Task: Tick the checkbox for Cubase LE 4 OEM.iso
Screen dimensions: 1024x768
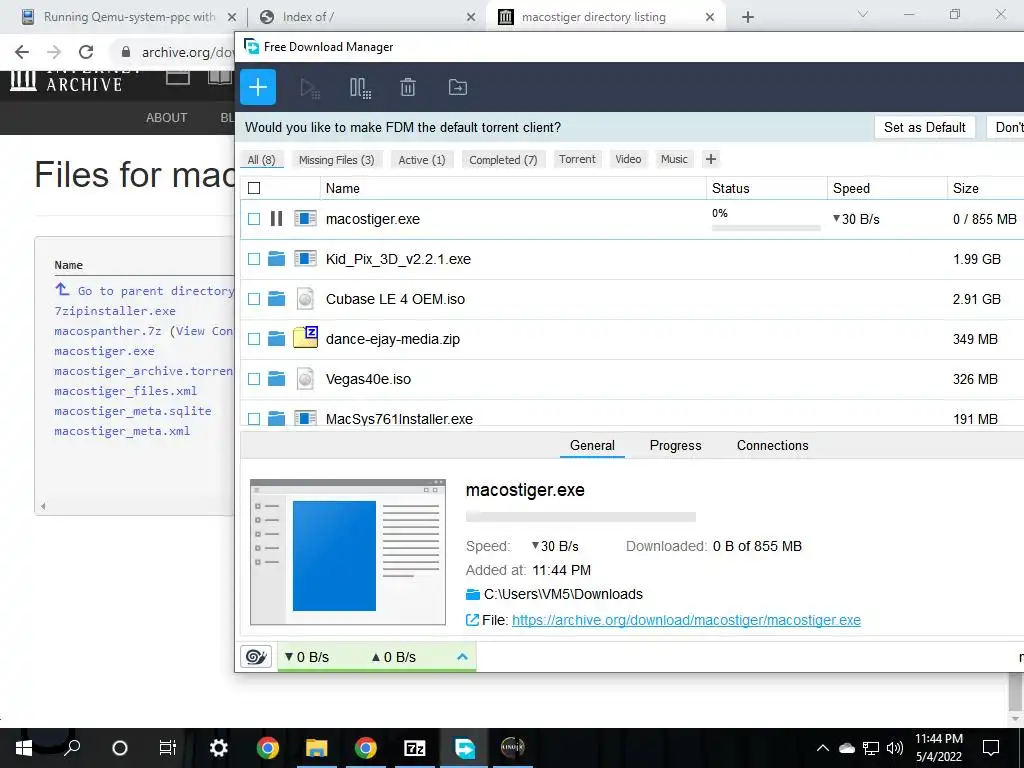Action: [254, 299]
